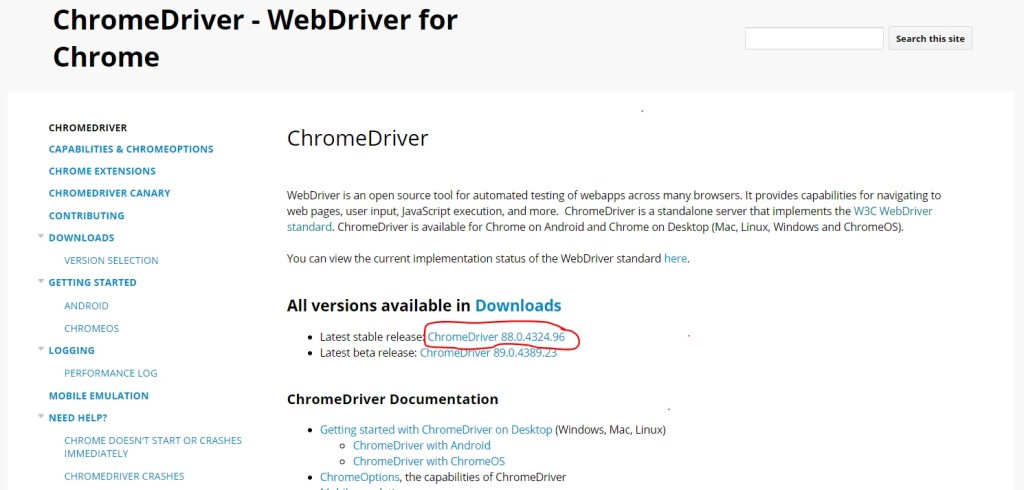1024x490 pixels.
Task: Click 'Latest stable release:' text
Action: click(372, 337)
